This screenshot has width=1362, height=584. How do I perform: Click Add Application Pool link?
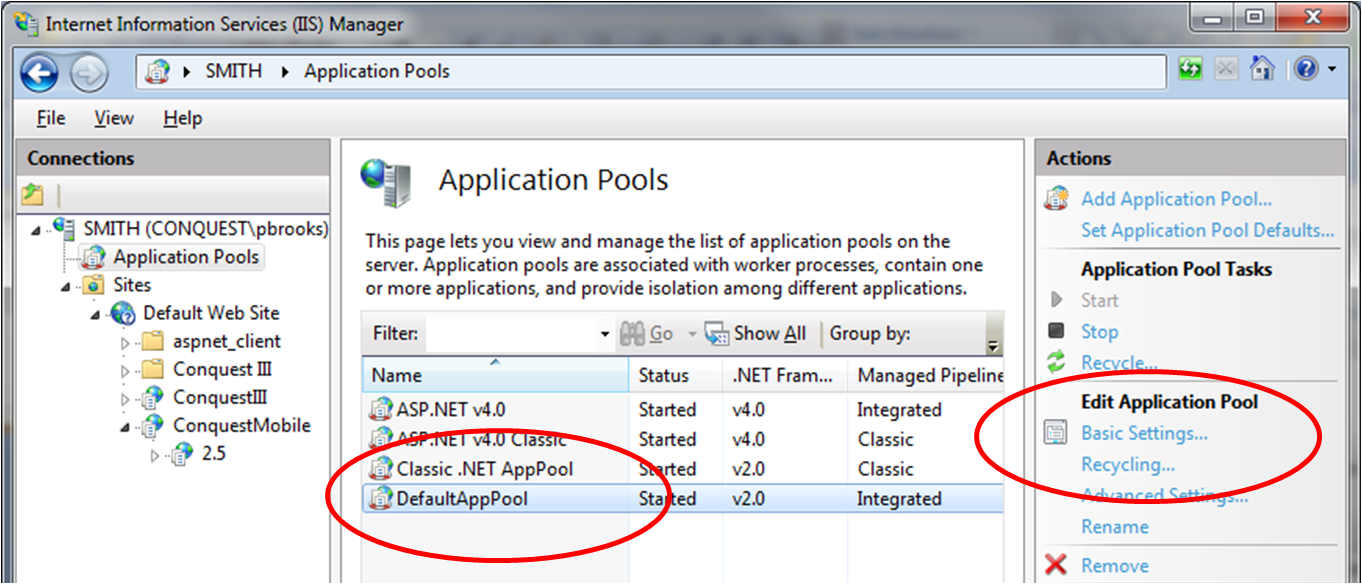point(1176,199)
